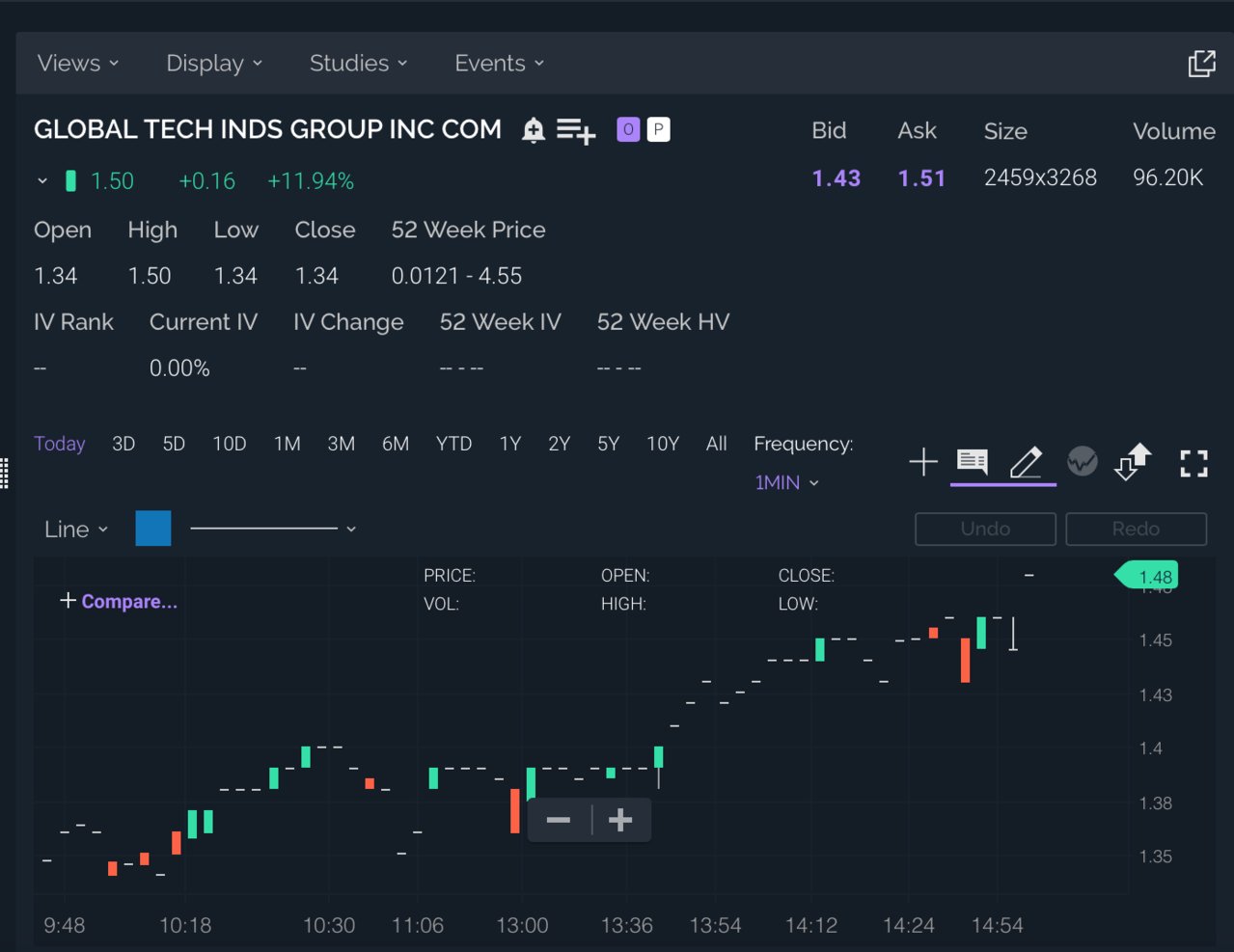Viewport: 1234px width, 952px height.
Task: Open the Line drawing type dropdown
Action: point(76,530)
